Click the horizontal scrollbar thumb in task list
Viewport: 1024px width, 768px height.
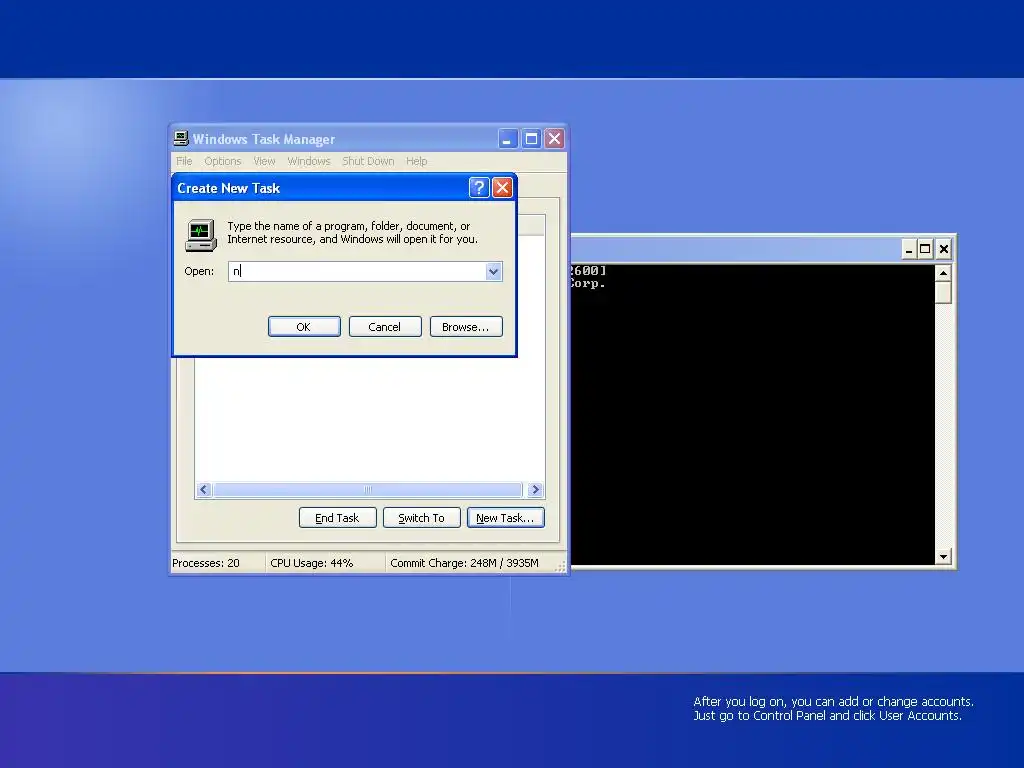tap(368, 490)
